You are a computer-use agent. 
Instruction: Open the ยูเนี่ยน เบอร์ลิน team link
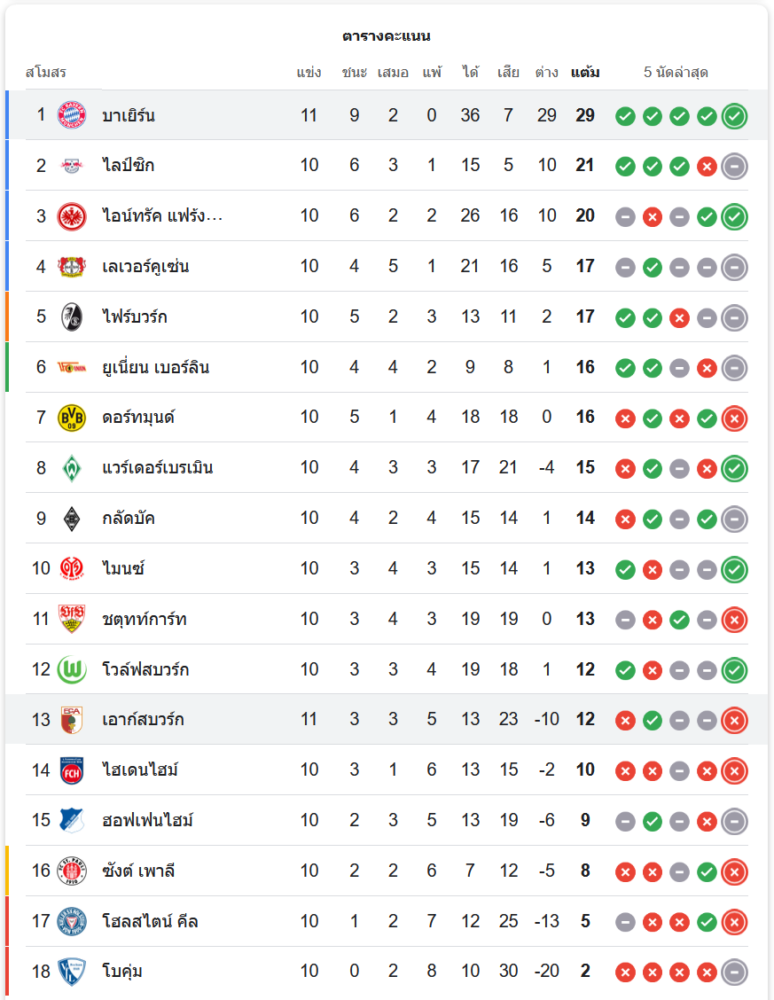155,367
